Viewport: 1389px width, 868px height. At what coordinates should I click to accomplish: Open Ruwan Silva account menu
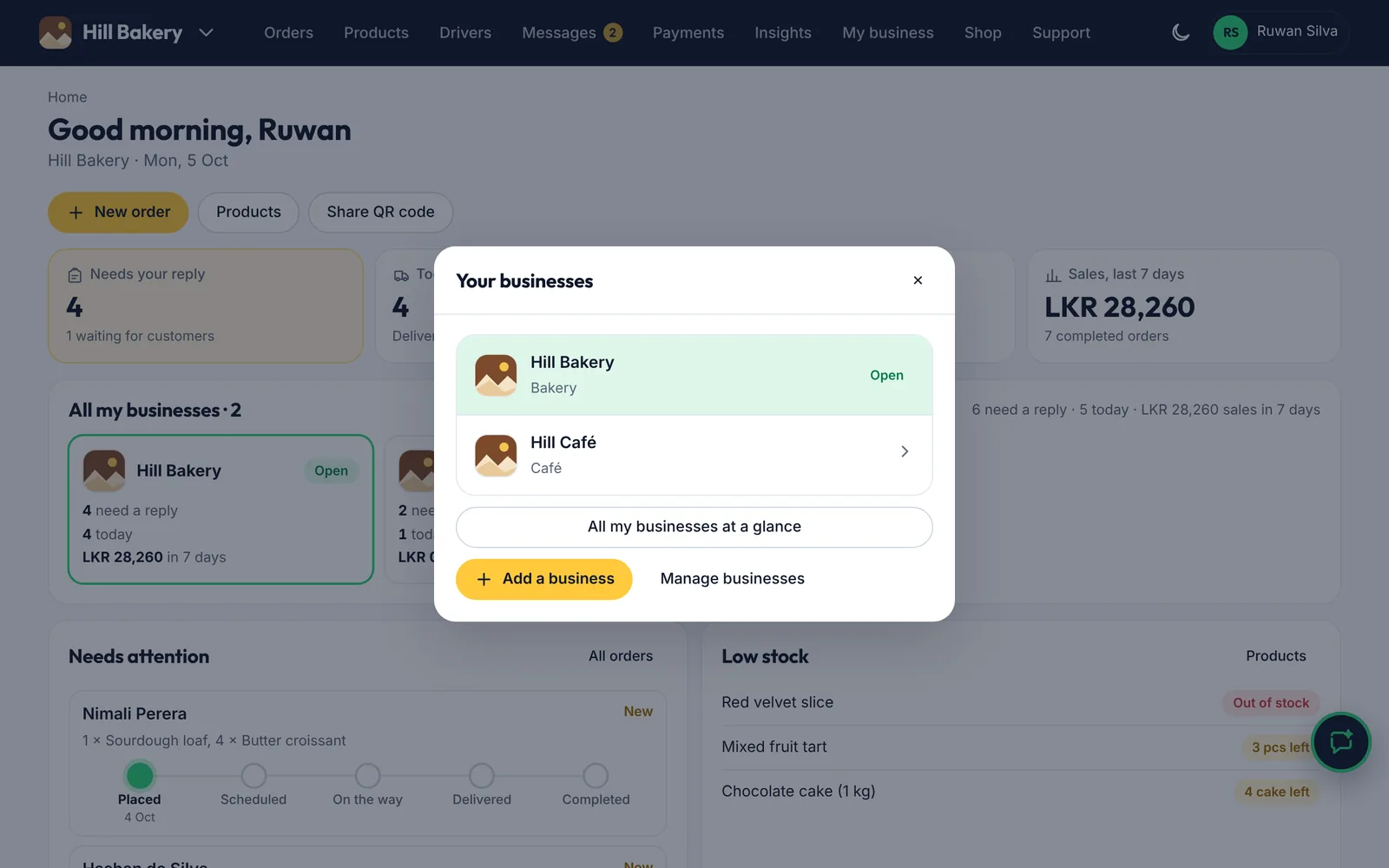point(1280,33)
